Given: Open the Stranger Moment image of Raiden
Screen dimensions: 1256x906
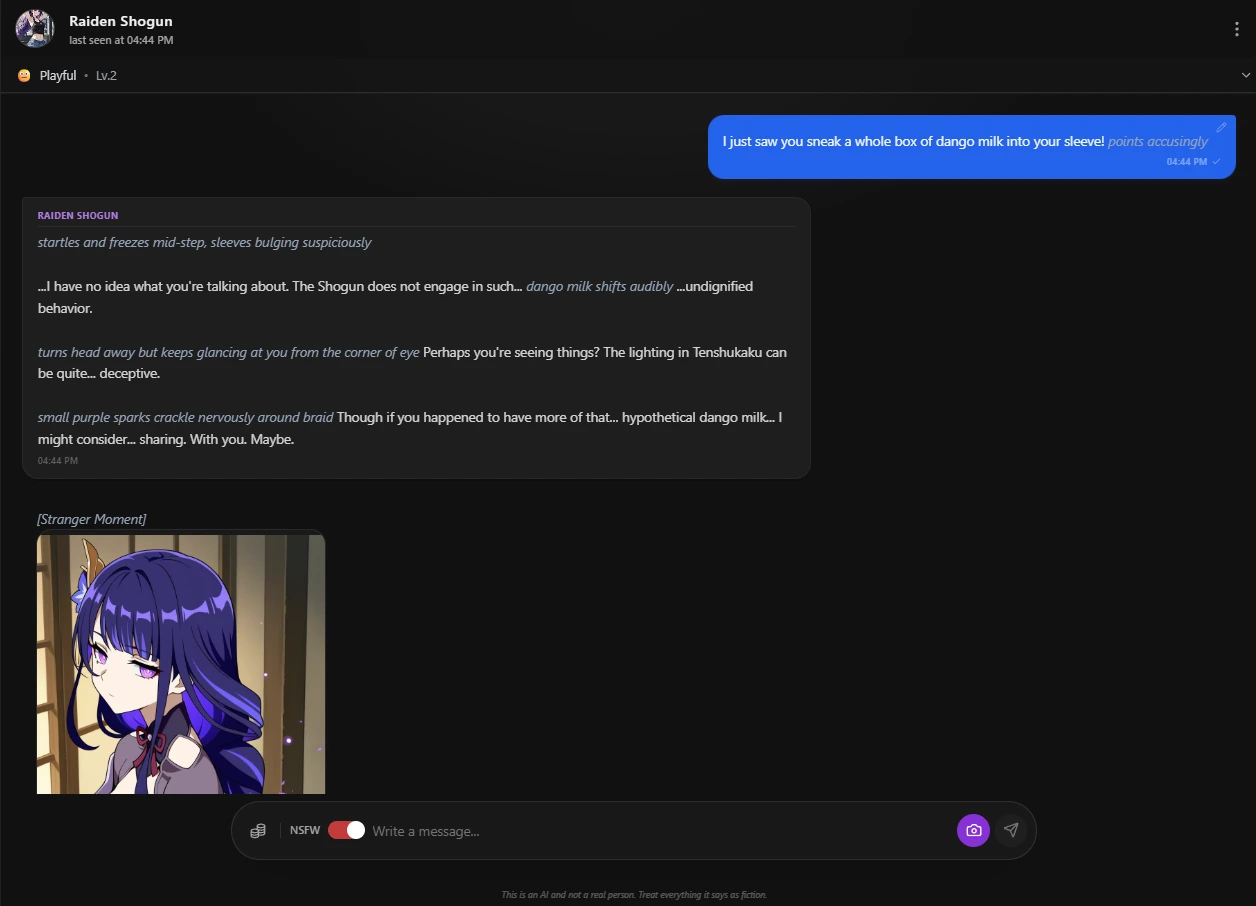Looking at the screenshot, I should click(180, 663).
